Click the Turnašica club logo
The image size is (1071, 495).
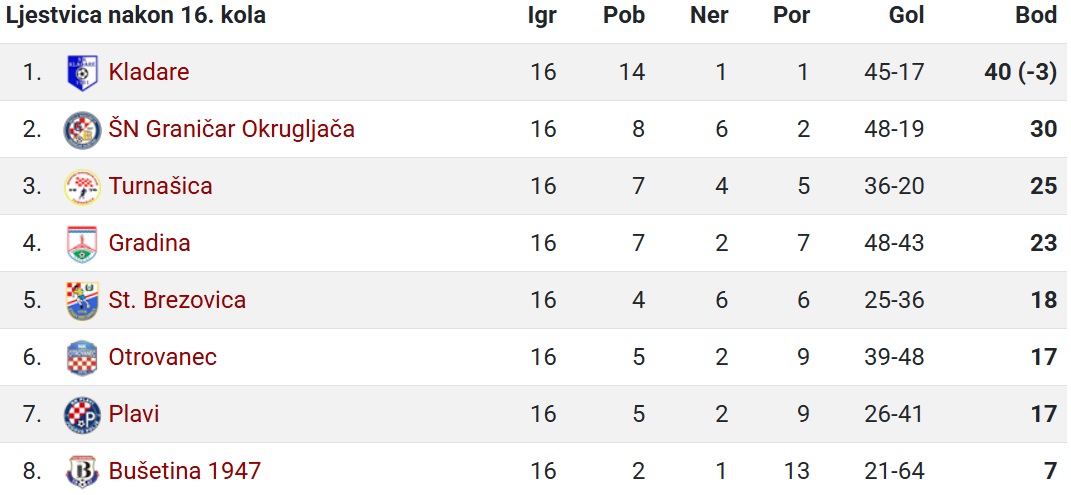tap(82, 186)
